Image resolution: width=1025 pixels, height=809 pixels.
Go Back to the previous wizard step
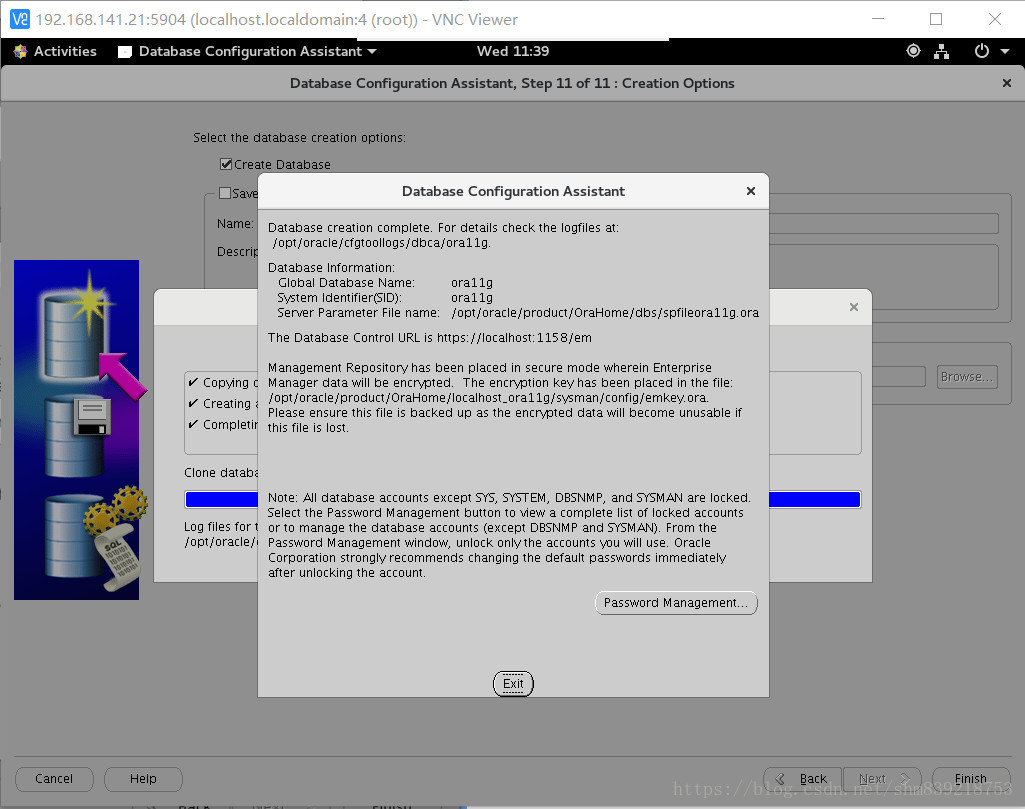[803, 779]
